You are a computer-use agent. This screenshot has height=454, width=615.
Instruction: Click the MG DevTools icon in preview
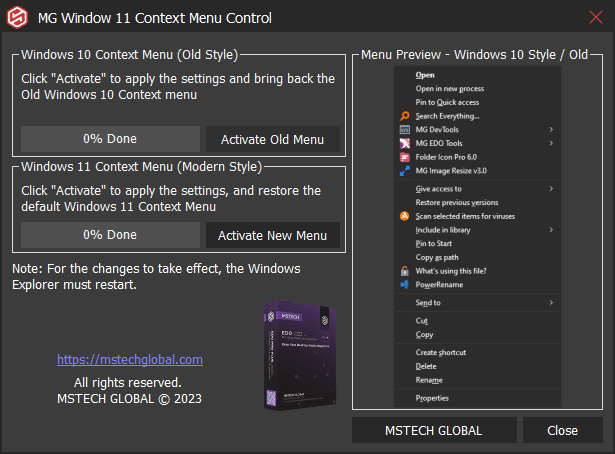point(404,130)
